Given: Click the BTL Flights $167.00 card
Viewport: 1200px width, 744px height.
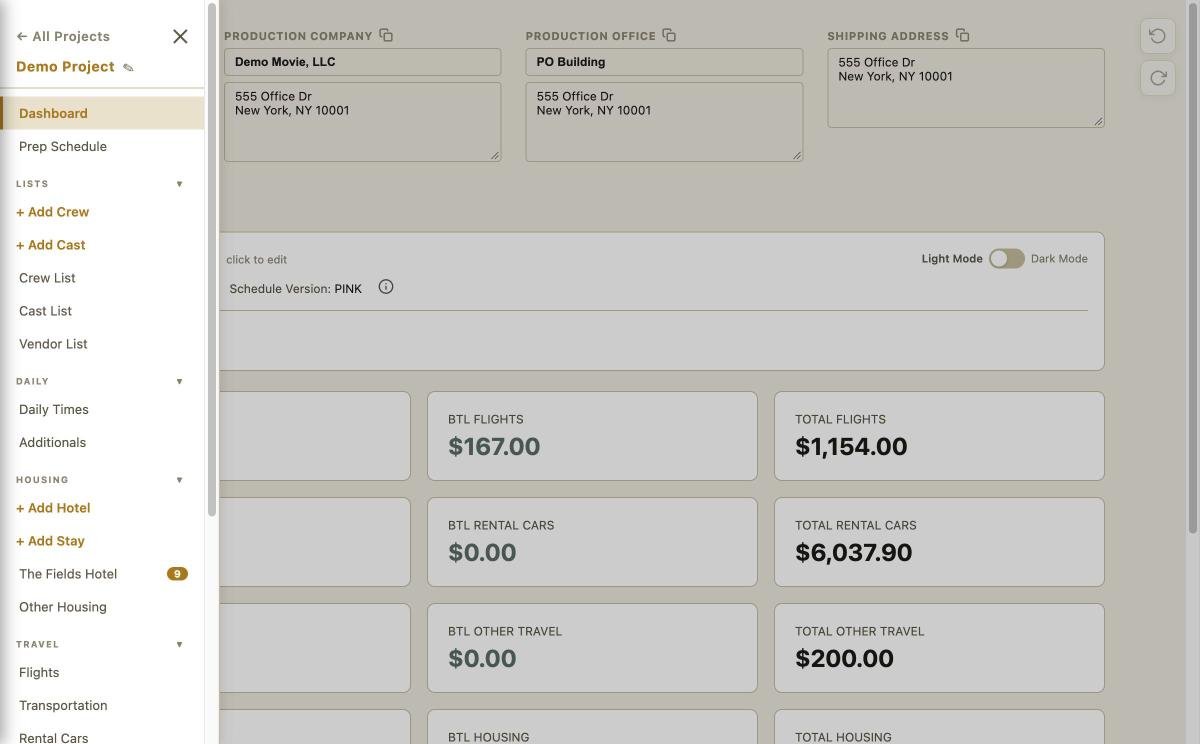Looking at the screenshot, I should coord(592,436).
